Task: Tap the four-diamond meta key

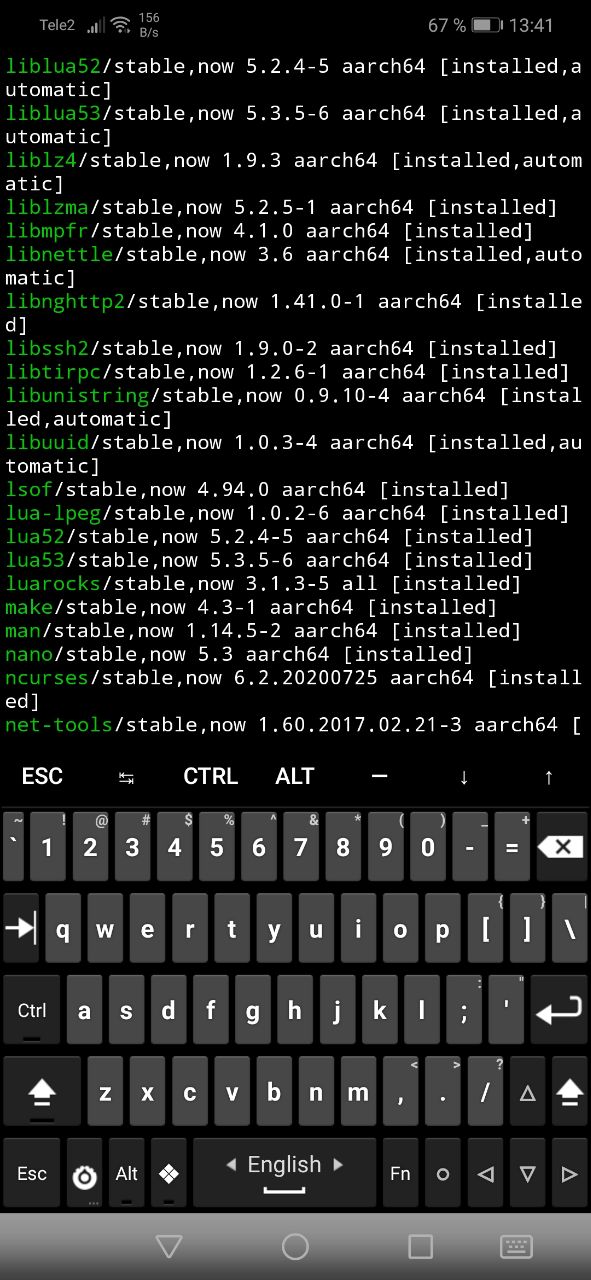Action: coord(169,1174)
